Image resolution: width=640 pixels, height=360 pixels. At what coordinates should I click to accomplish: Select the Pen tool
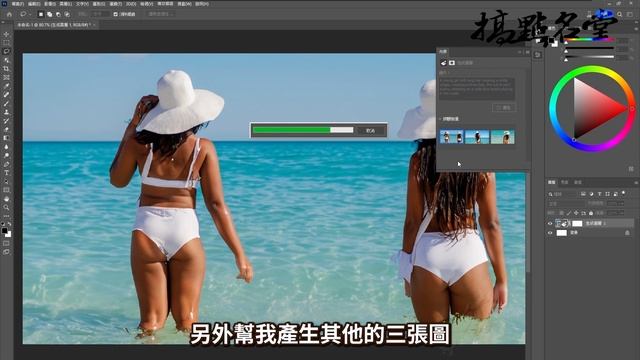[x=6, y=164]
